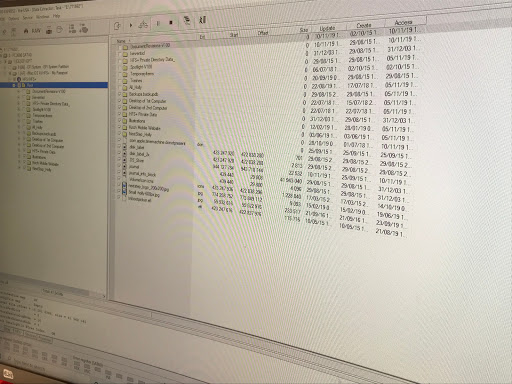
Task: Click the balance-scale icon in the toolbar
Action: pyautogui.click(x=143, y=24)
